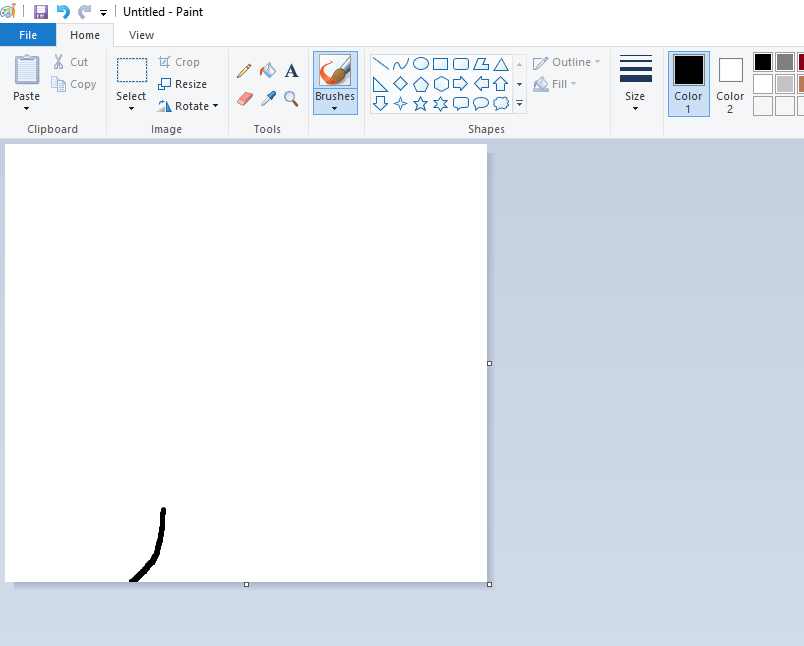Pick the dark gray palette swatch
This screenshot has height=646, width=804.
click(x=785, y=62)
